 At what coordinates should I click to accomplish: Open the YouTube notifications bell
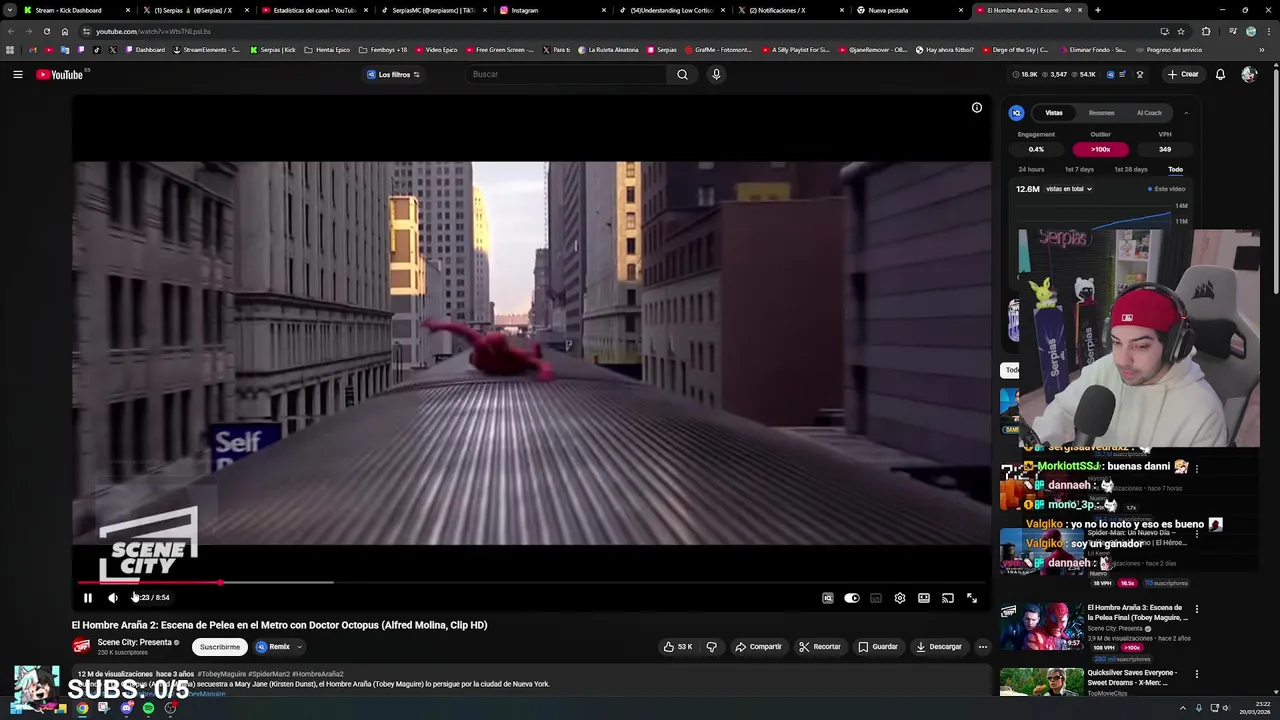(1220, 74)
